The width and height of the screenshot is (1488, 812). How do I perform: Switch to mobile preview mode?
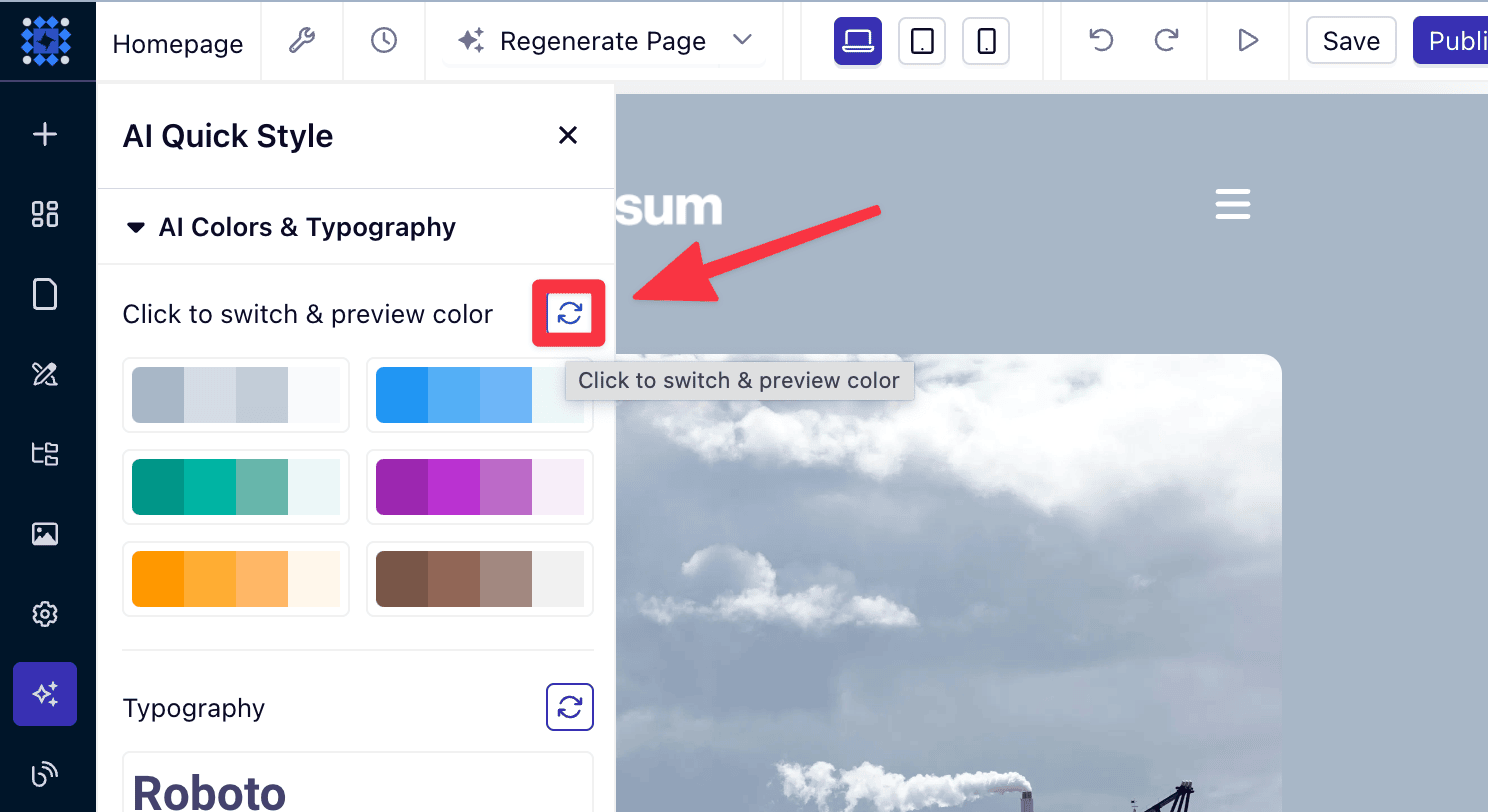(x=986, y=41)
